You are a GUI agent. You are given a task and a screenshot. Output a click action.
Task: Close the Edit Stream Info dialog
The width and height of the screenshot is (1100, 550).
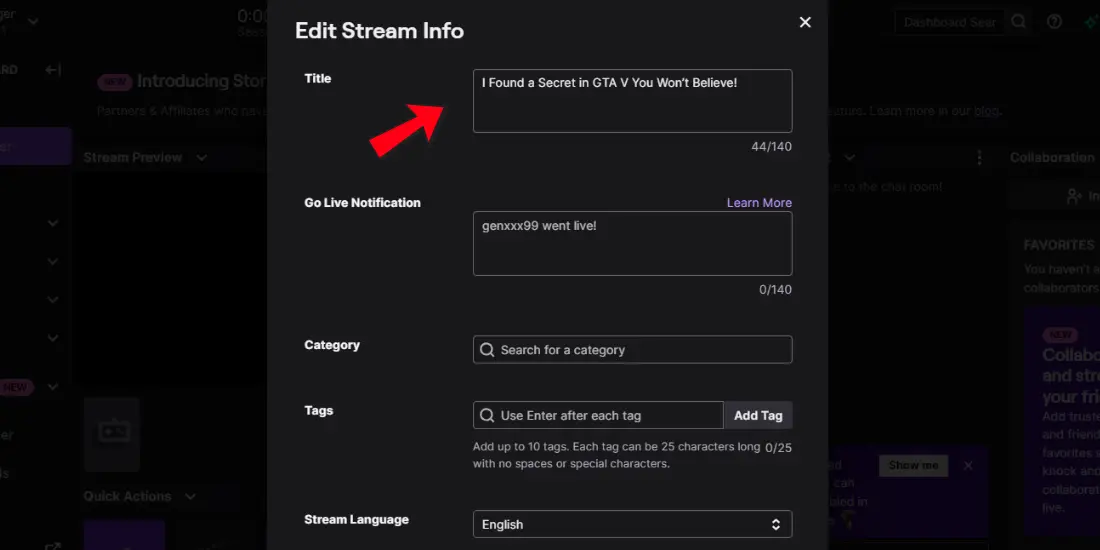pos(805,22)
